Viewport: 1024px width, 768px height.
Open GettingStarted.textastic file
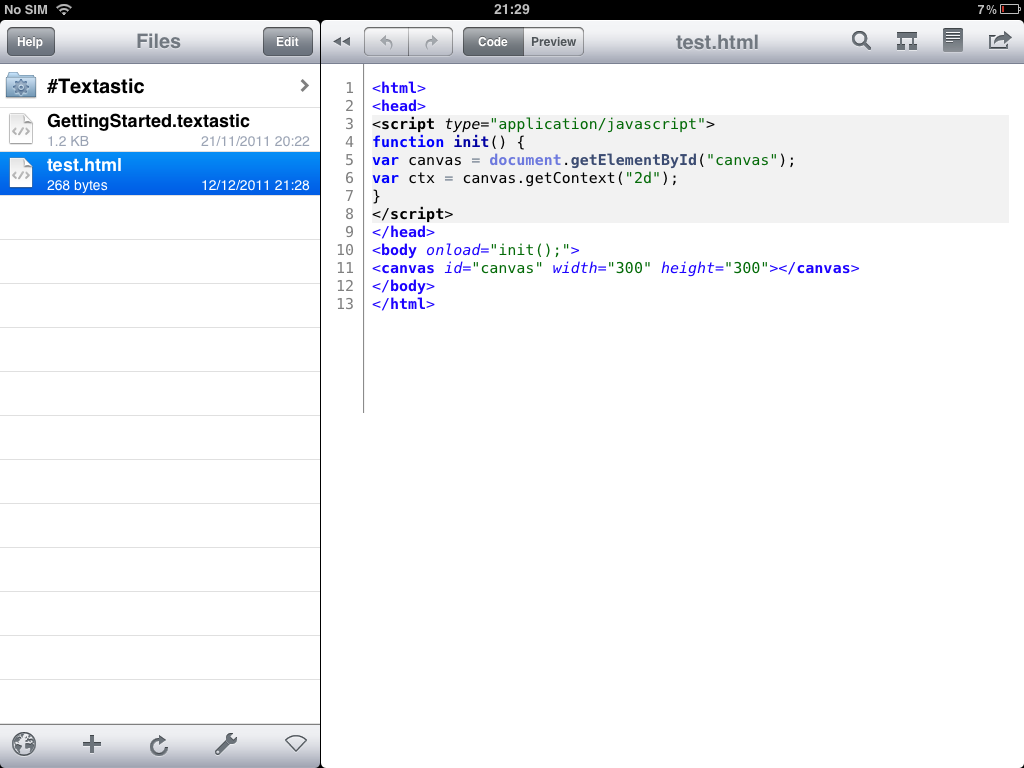coord(160,130)
